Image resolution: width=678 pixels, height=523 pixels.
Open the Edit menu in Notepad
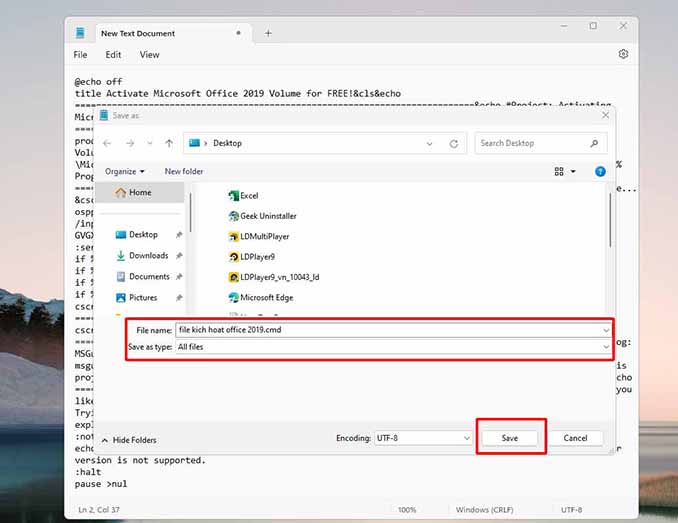tap(113, 54)
